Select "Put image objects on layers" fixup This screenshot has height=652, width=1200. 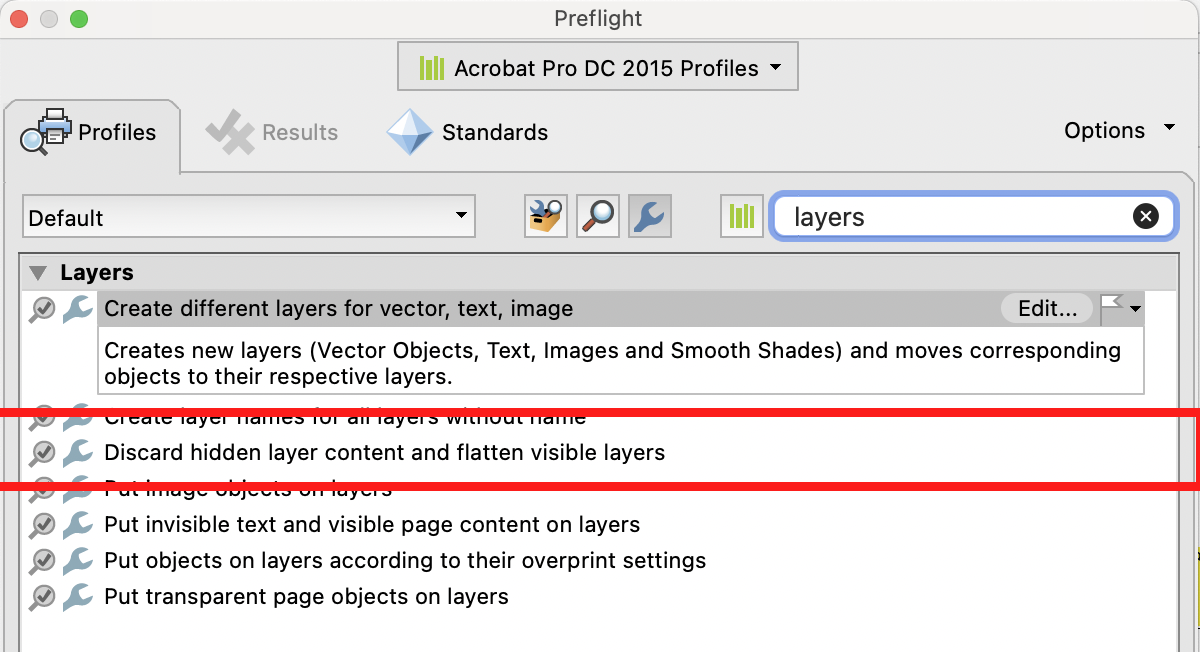[248, 488]
